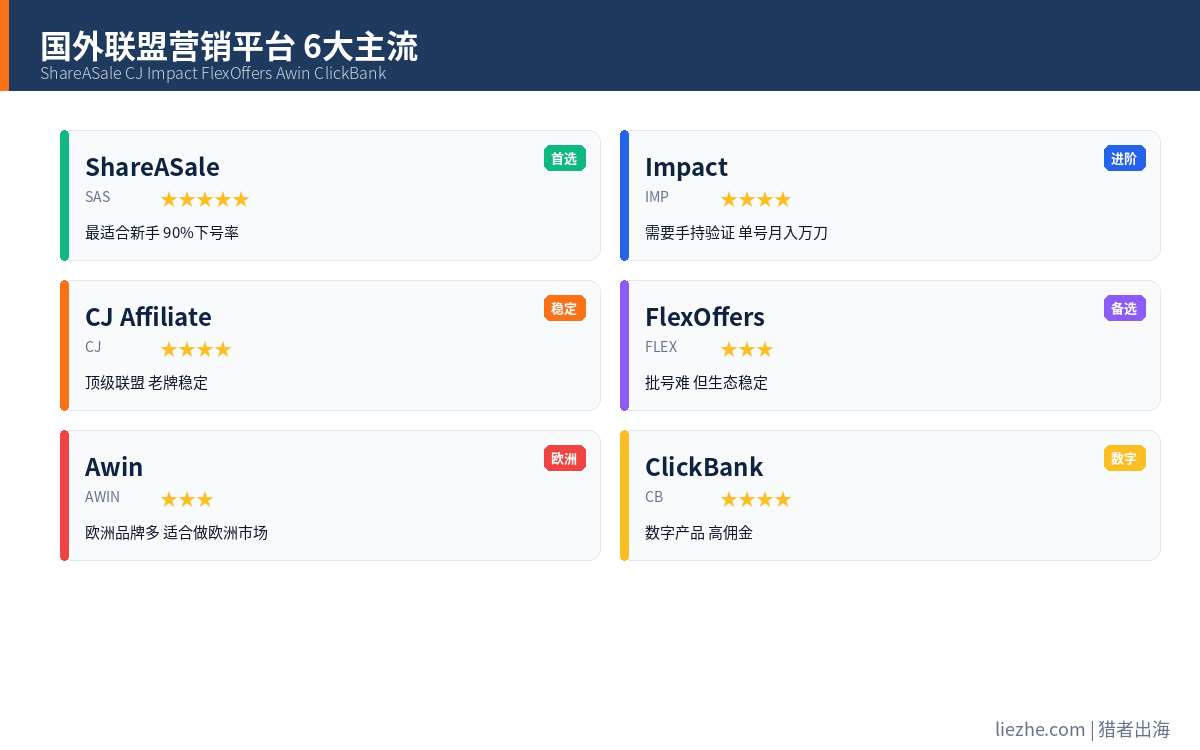Image resolution: width=1200 pixels, height=750 pixels.
Task: Click the ClickBank four-star rating
Action: pos(755,499)
